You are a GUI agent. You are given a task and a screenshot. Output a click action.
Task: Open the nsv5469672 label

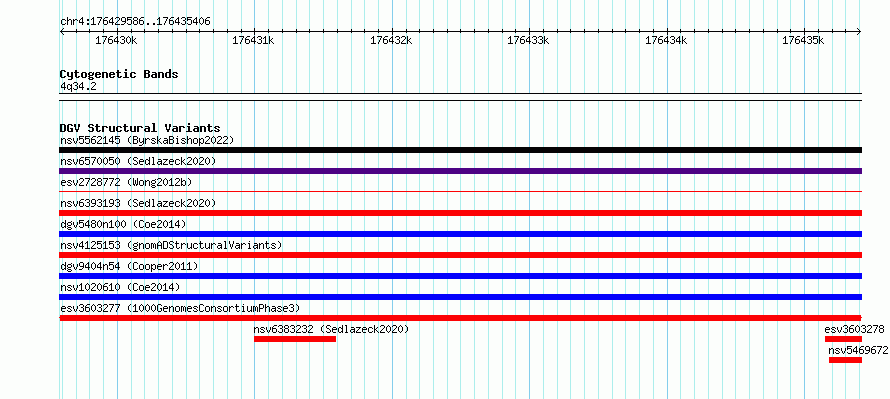click(858, 350)
